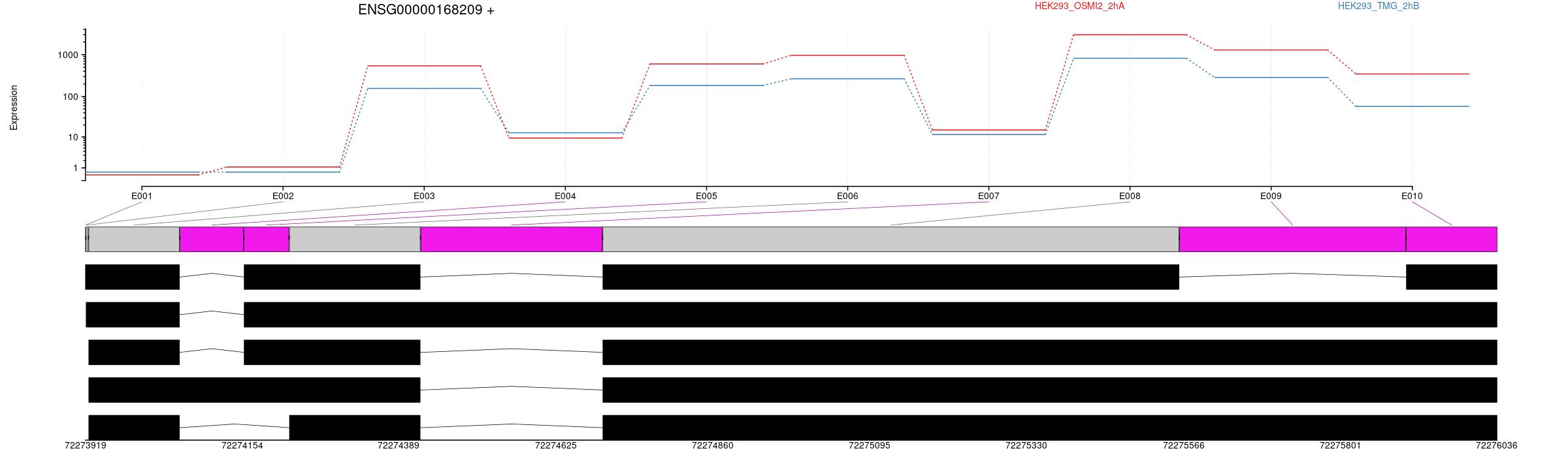This screenshot has height=457, width=1568.
Task: Select the genomic coordinate 72273919
Action: pyautogui.click(x=86, y=445)
